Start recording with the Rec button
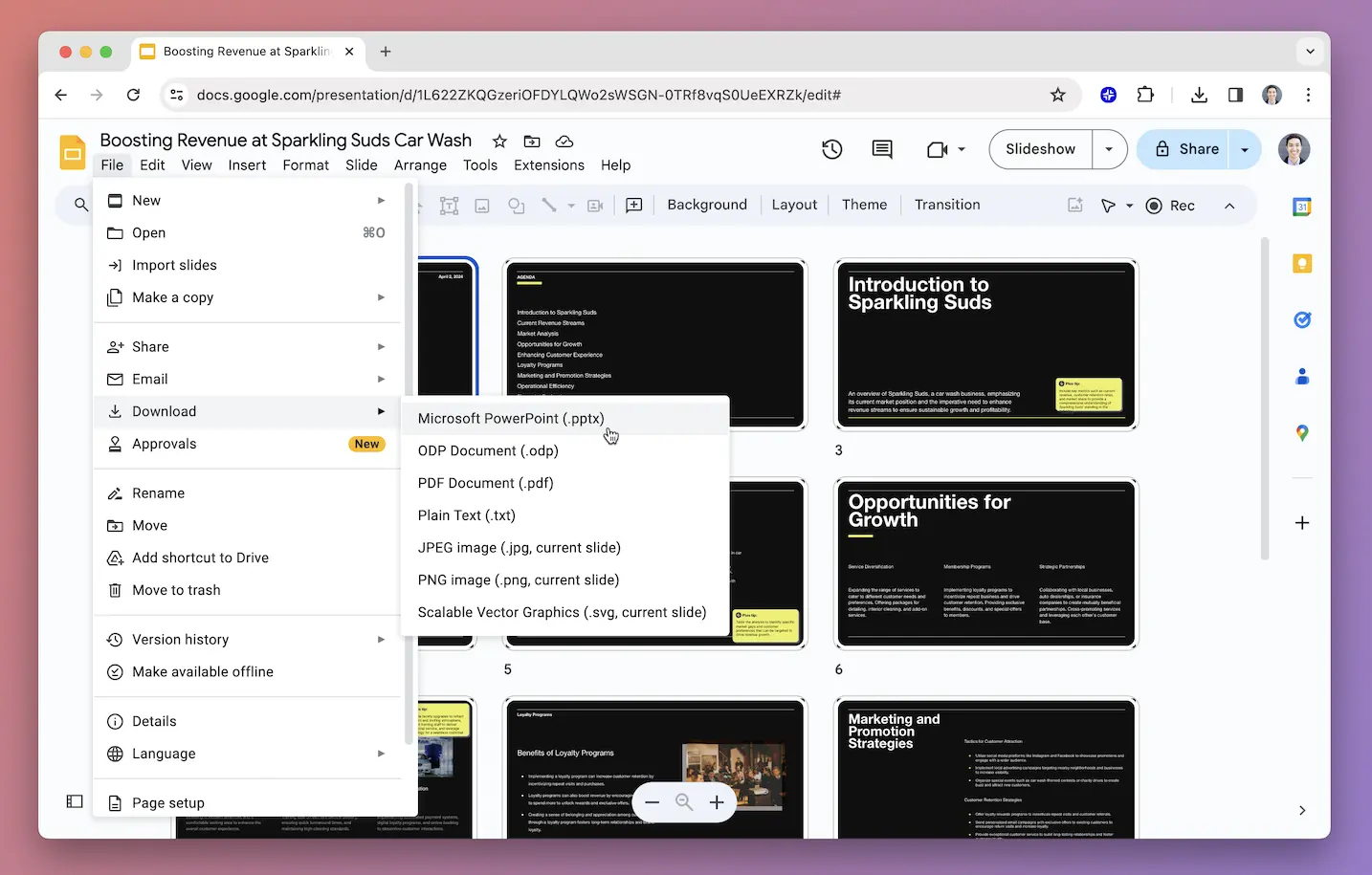 [x=1169, y=205]
